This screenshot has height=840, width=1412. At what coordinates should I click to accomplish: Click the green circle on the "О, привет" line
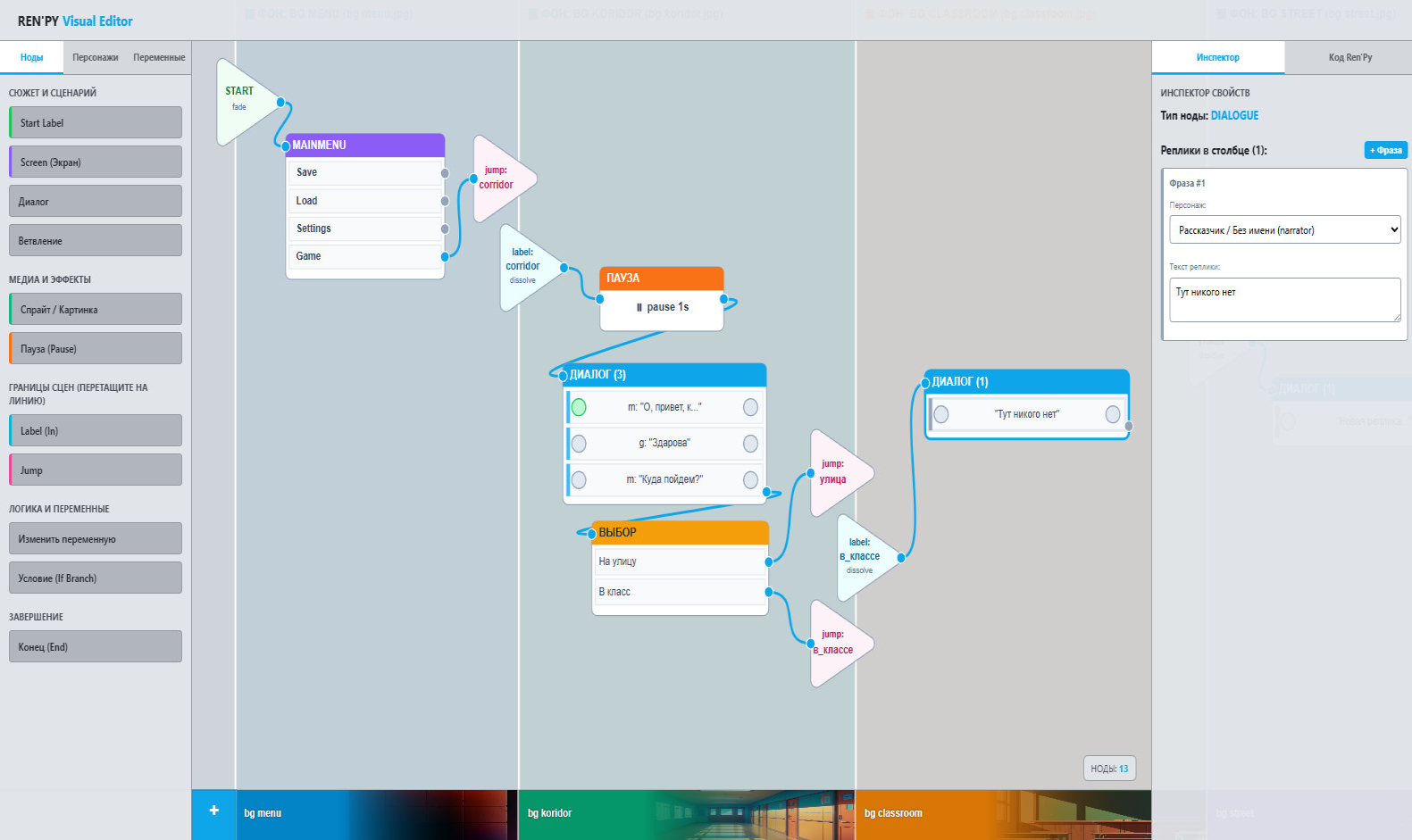click(x=579, y=407)
